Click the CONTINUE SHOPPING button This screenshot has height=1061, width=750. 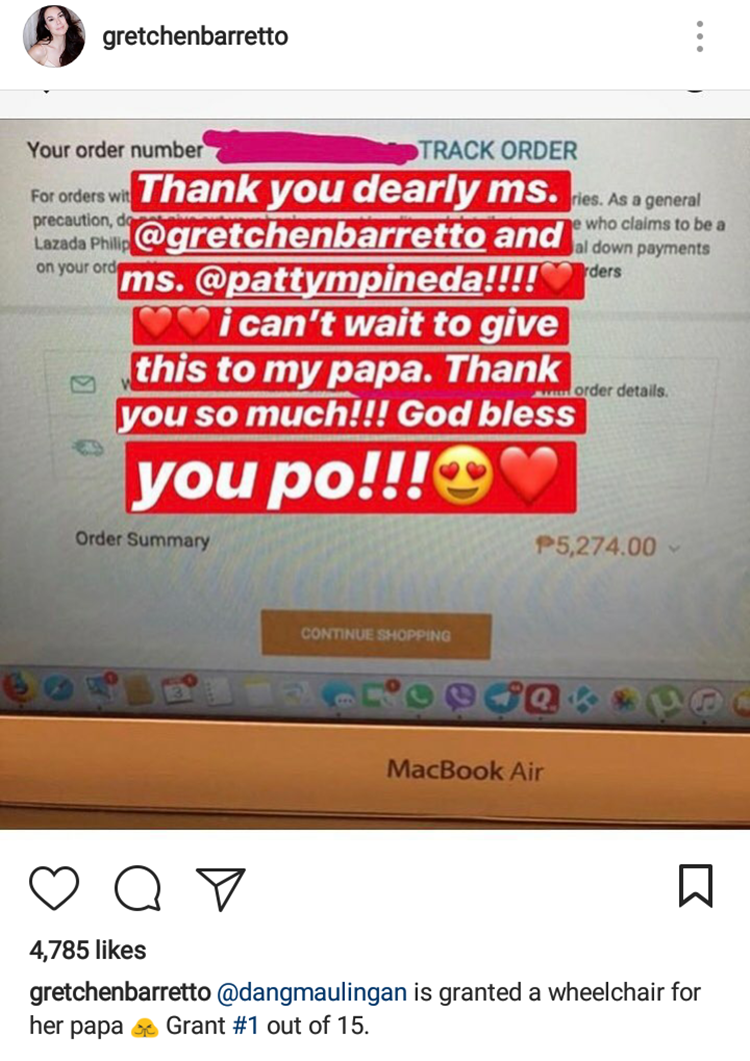(376, 635)
